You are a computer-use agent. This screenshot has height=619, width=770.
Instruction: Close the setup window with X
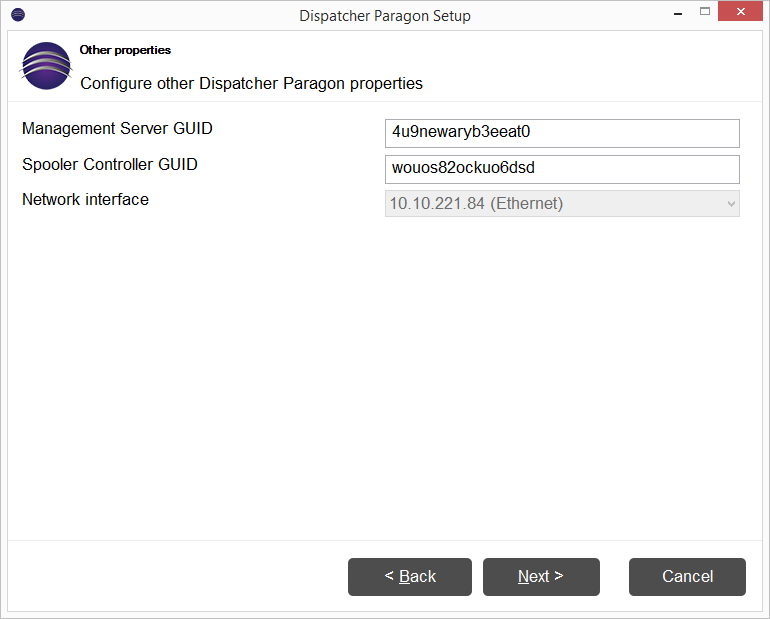(x=741, y=11)
